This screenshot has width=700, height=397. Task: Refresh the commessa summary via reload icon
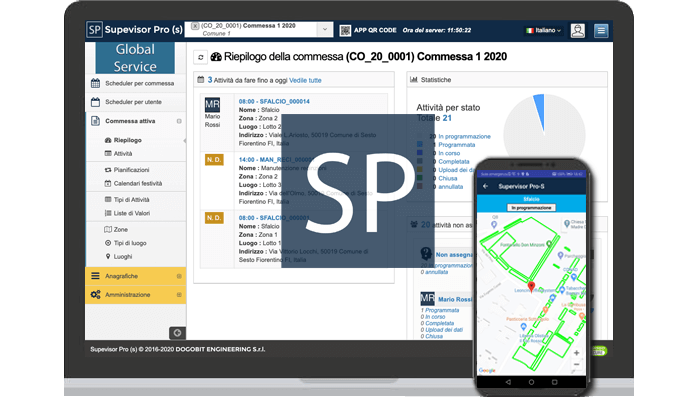pyautogui.click(x=201, y=57)
